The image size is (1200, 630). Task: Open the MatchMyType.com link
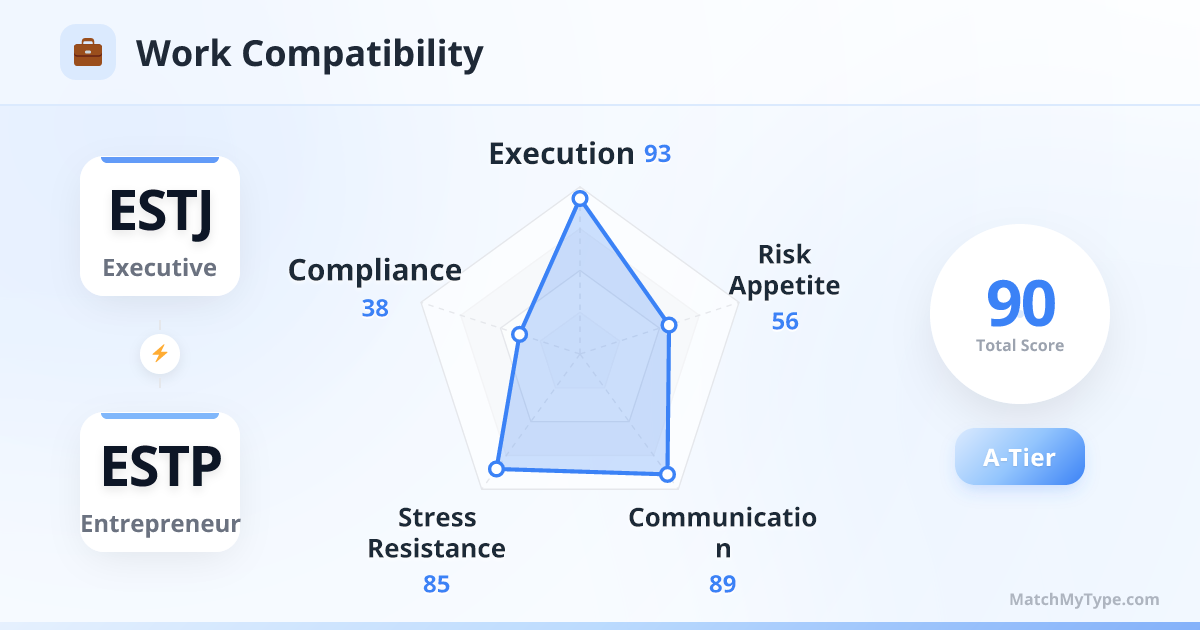point(1084,600)
